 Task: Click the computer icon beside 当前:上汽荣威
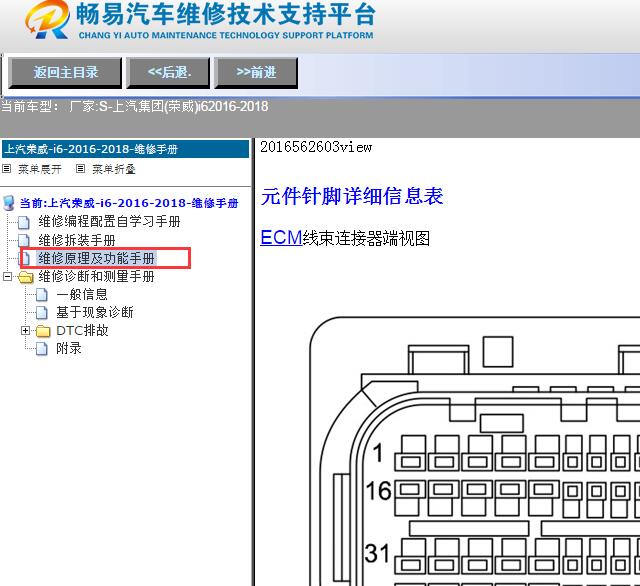(x=9, y=203)
